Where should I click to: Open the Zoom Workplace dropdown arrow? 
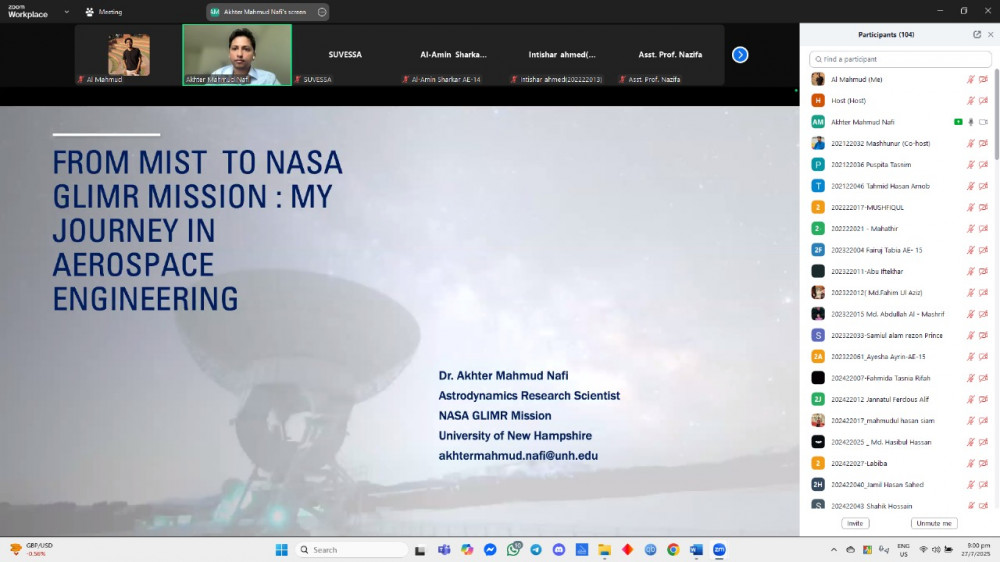(x=66, y=12)
